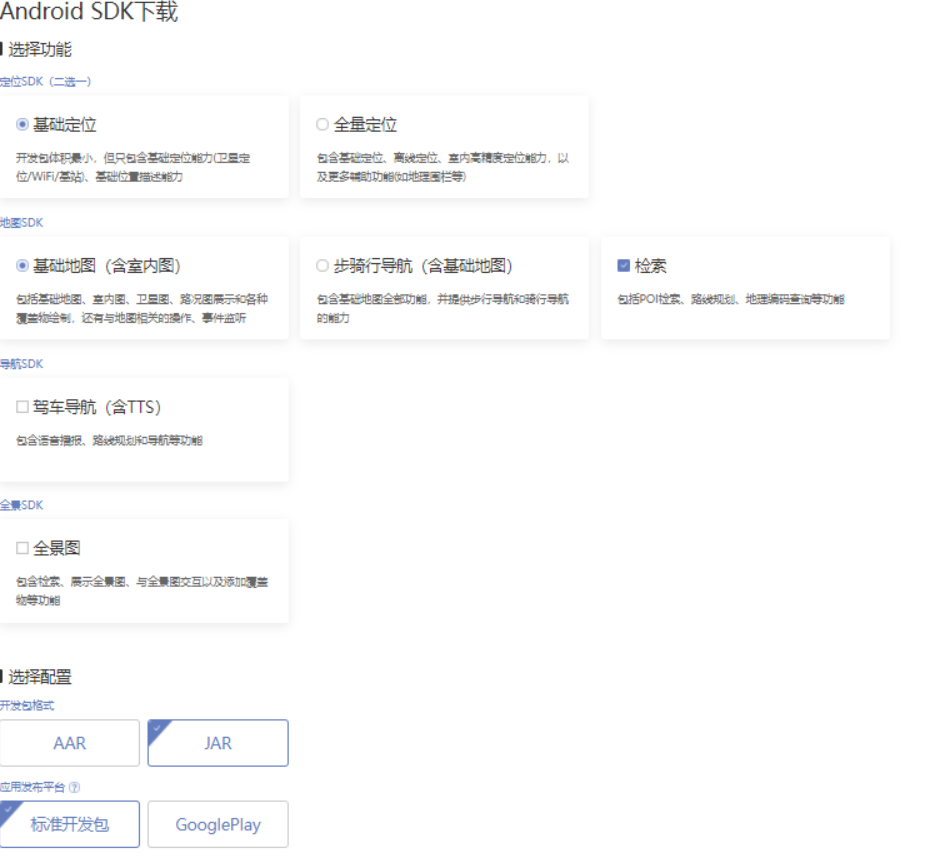Select the 步骑行导航（含基础地图）option
929x856 pixels.
click(x=321, y=266)
